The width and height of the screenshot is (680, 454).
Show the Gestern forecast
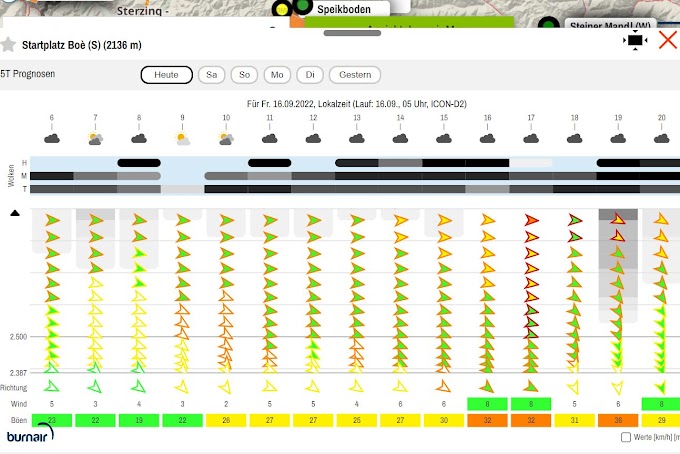(x=355, y=75)
